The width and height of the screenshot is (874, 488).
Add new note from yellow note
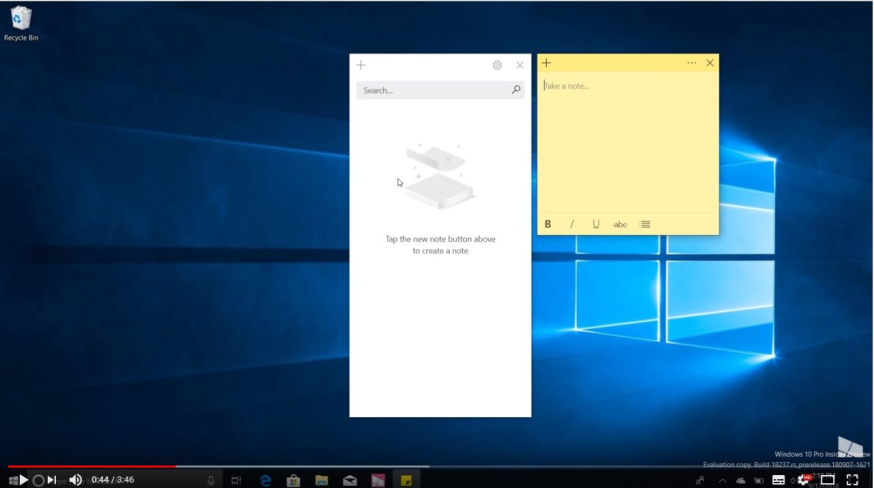[546, 63]
